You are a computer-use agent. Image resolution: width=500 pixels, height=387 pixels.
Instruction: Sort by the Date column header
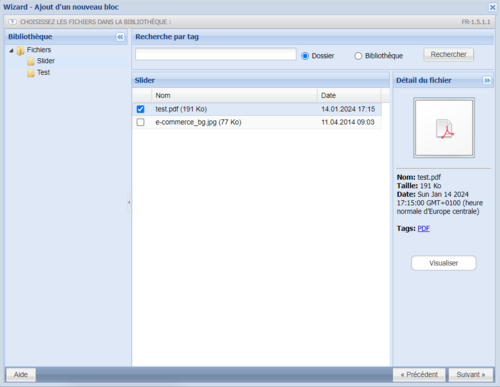coord(349,96)
